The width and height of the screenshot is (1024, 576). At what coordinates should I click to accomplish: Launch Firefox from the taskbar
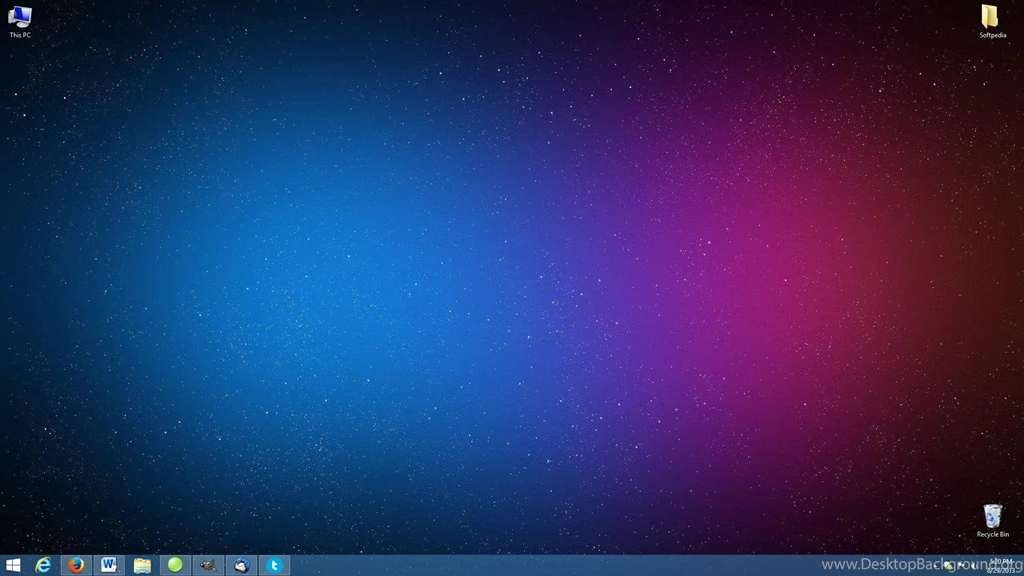click(75, 565)
